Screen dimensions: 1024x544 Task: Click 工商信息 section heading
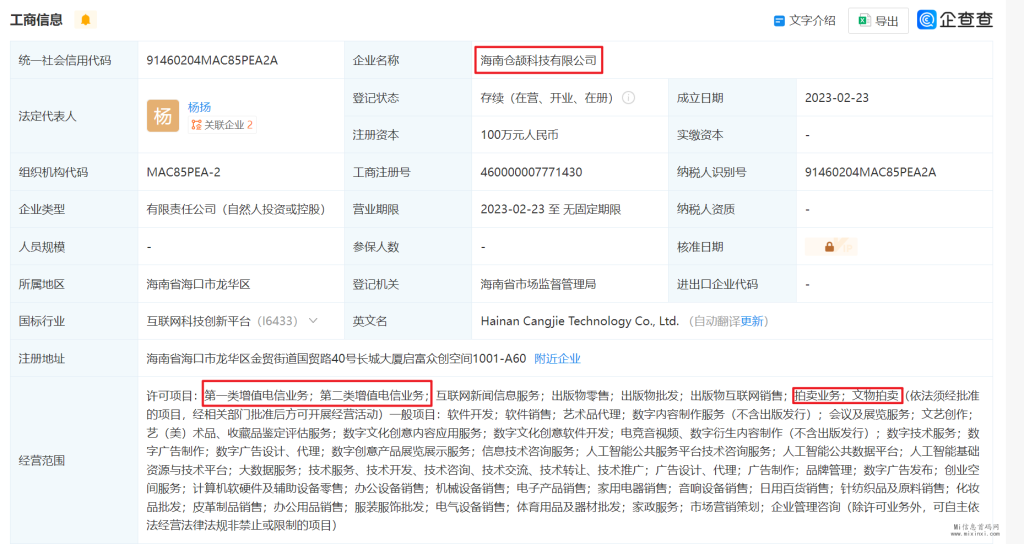[37, 20]
